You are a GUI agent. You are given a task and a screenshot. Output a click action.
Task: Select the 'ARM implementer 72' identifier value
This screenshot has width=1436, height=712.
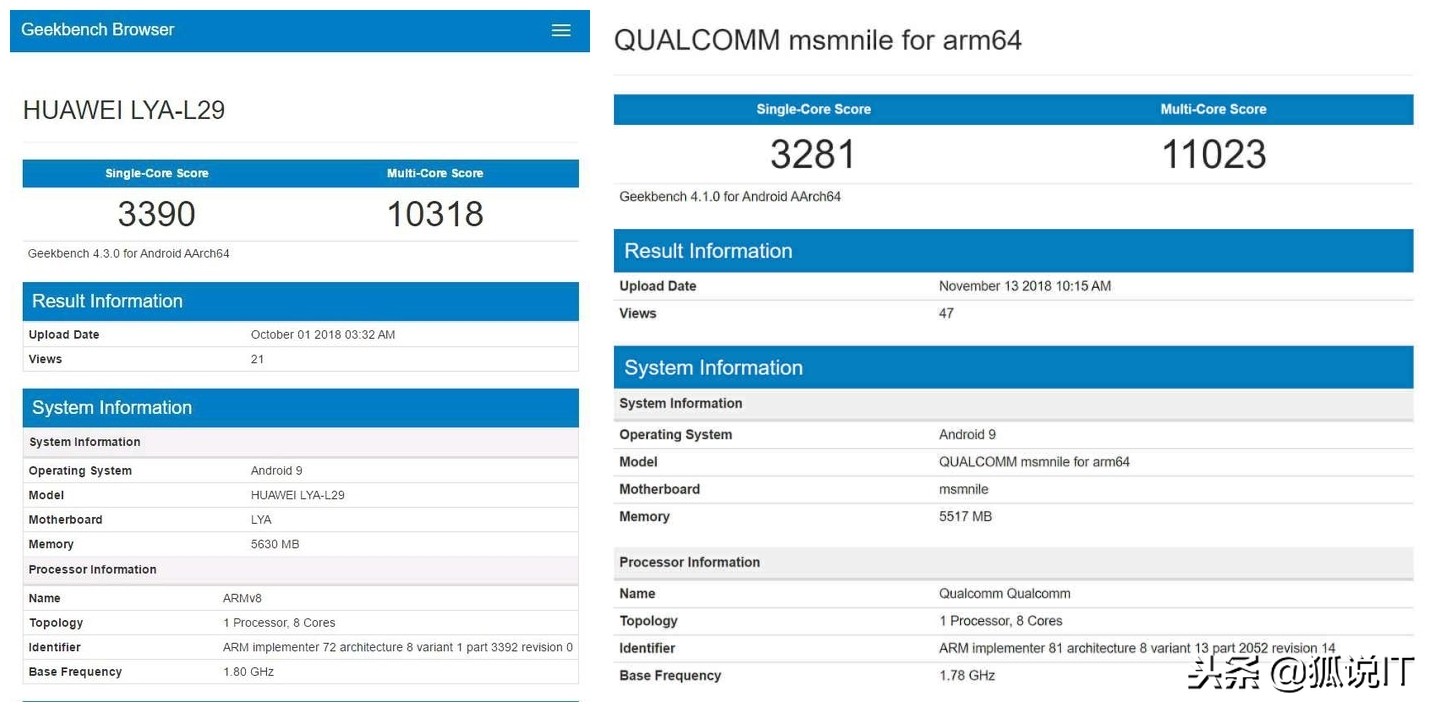[398, 648]
